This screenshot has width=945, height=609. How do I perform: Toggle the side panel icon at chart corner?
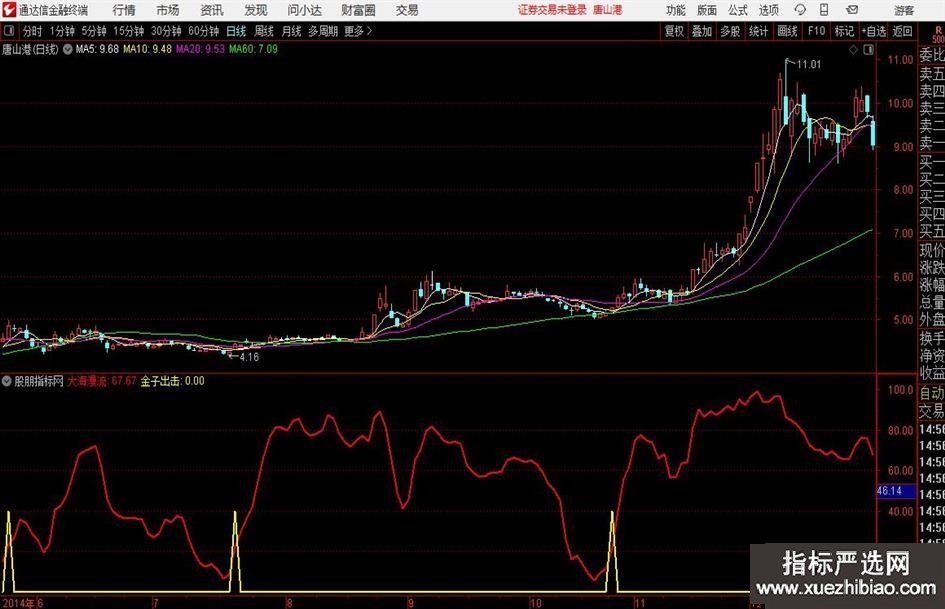point(868,50)
